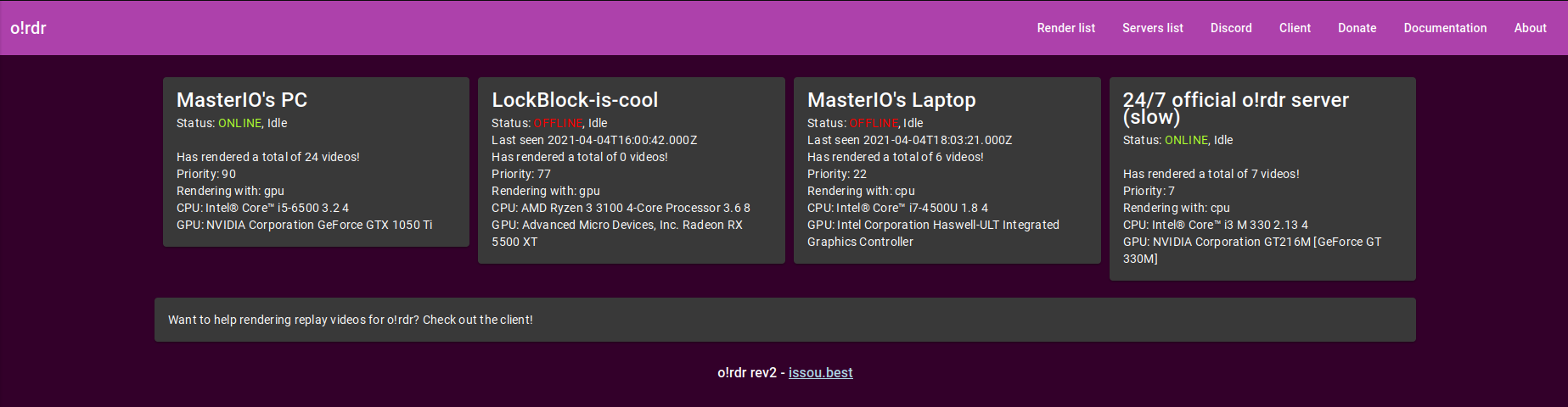1568x407 pixels.
Task: Open the Donate page
Action: coord(1357,28)
